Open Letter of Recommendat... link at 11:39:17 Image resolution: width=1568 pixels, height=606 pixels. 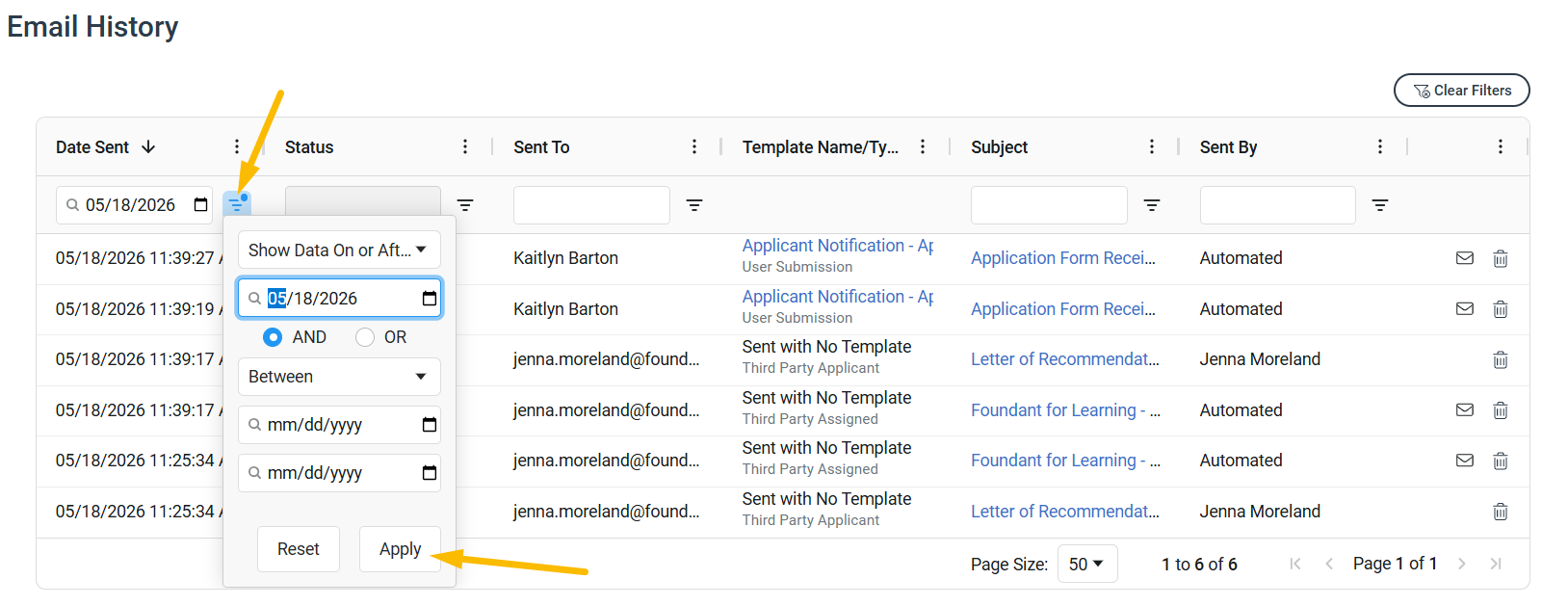coord(1065,359)
